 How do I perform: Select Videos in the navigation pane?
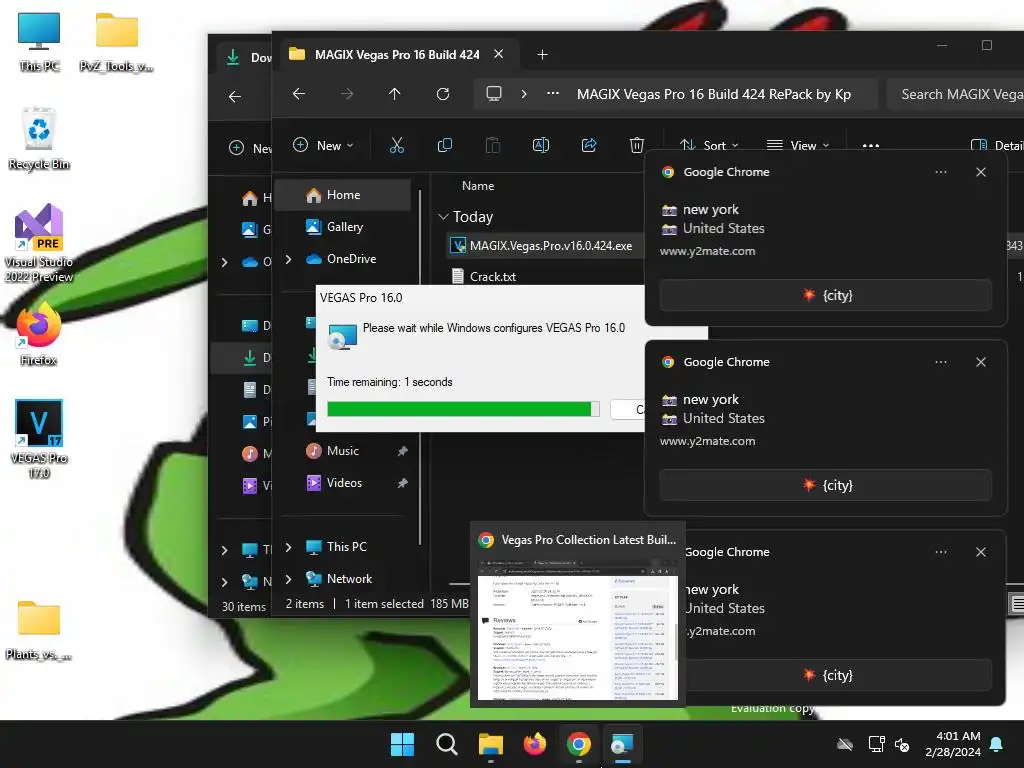coord(343,483)
